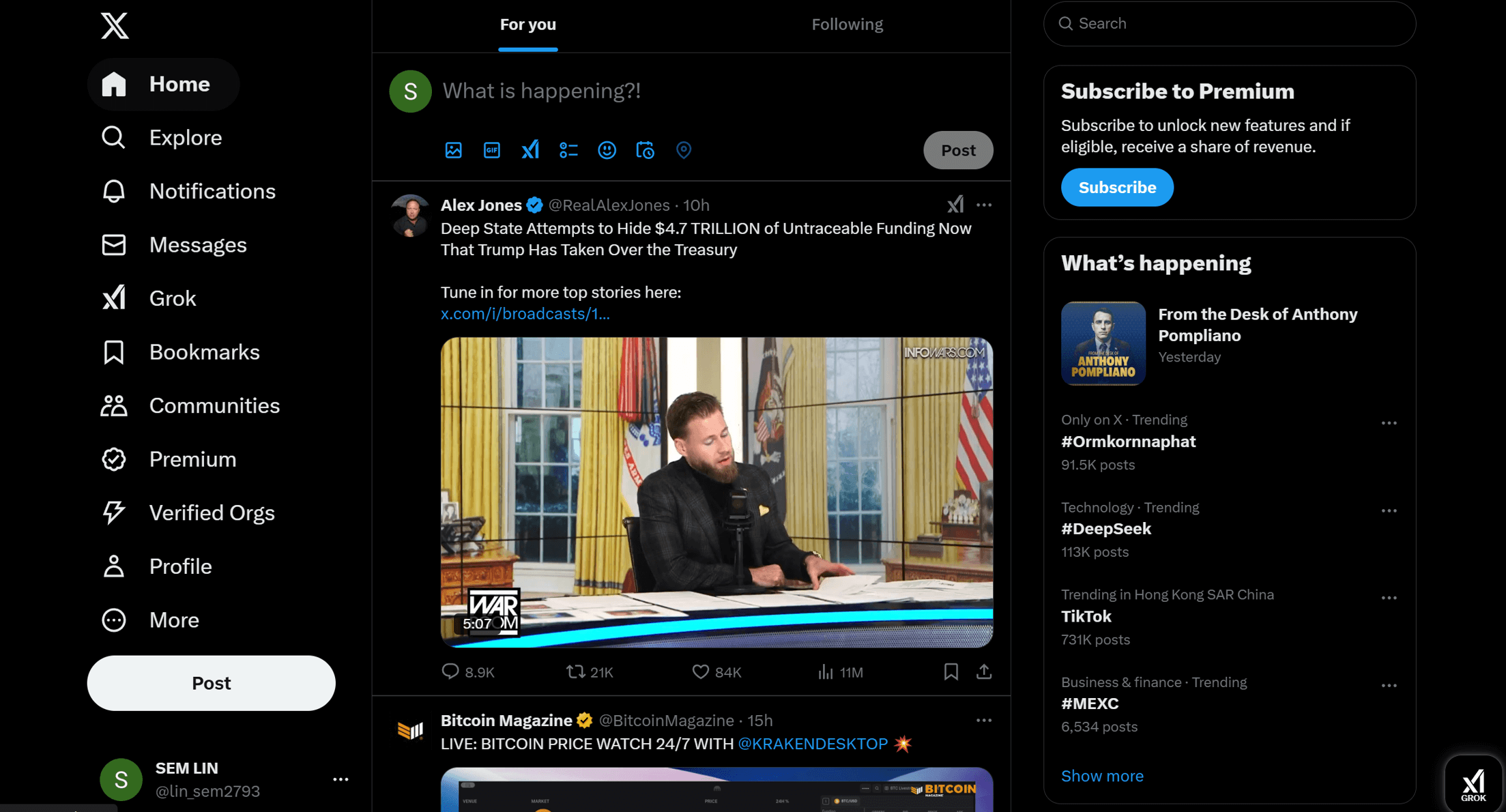
Task: Open the x.com broadcasts link
Action: tap(525, 314)
